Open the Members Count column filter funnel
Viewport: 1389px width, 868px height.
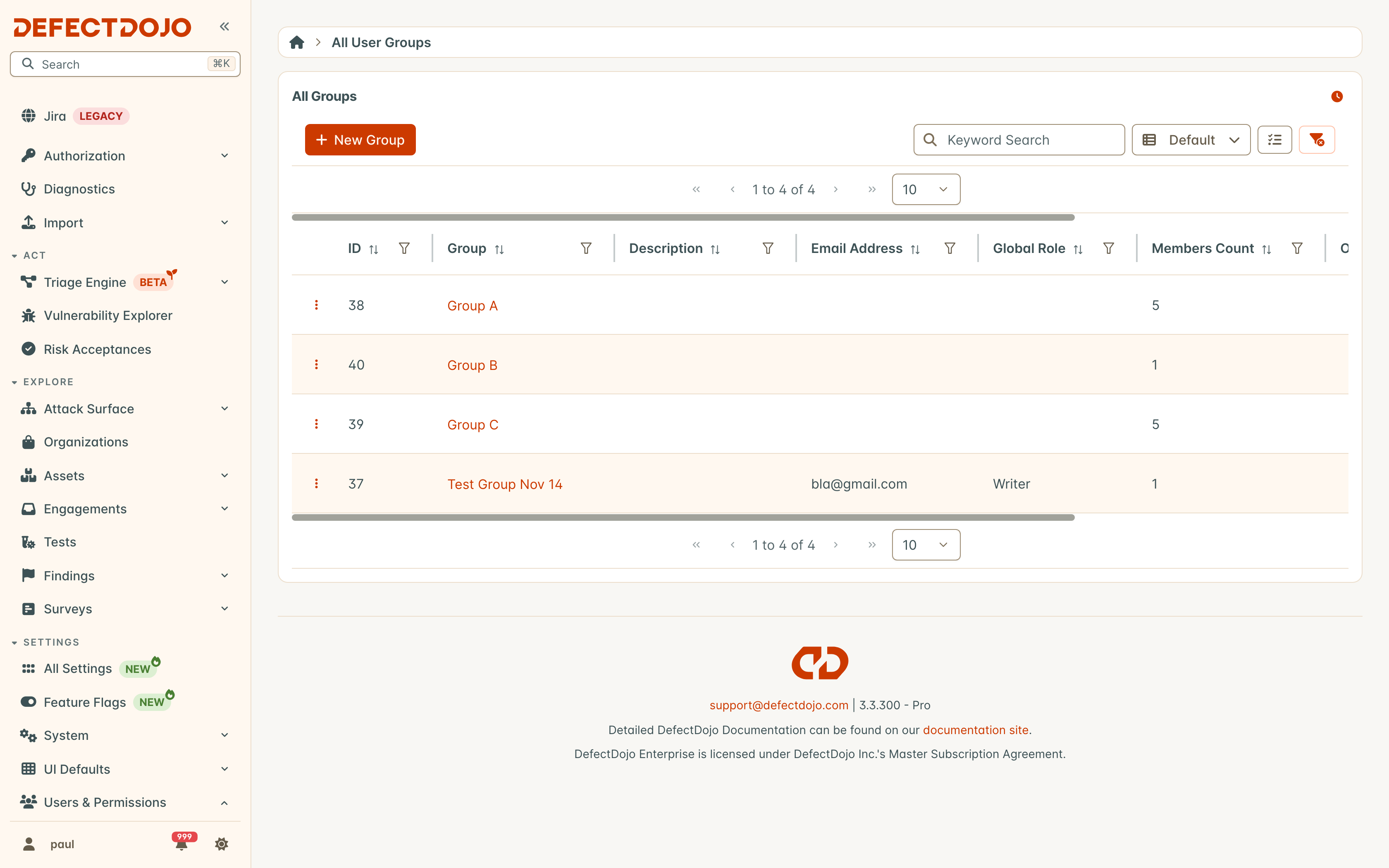tap(1297, 248)
